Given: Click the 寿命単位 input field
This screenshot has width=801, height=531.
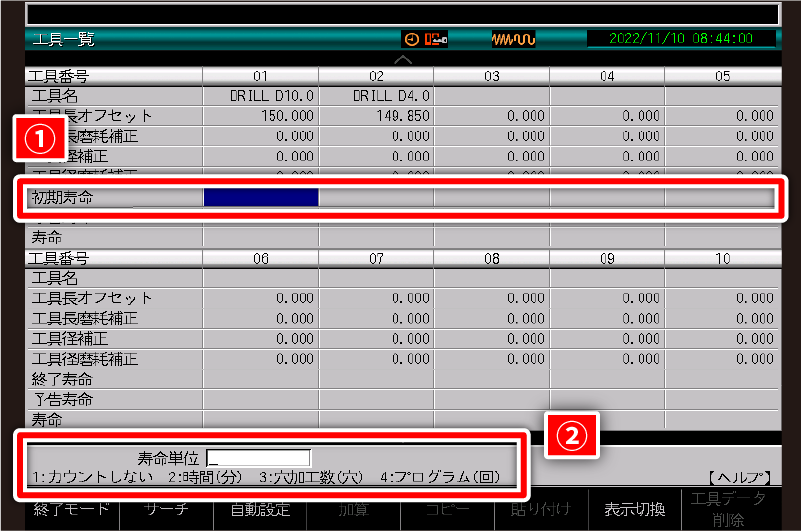Looking at the screenshot, I should tap(258, 458).
